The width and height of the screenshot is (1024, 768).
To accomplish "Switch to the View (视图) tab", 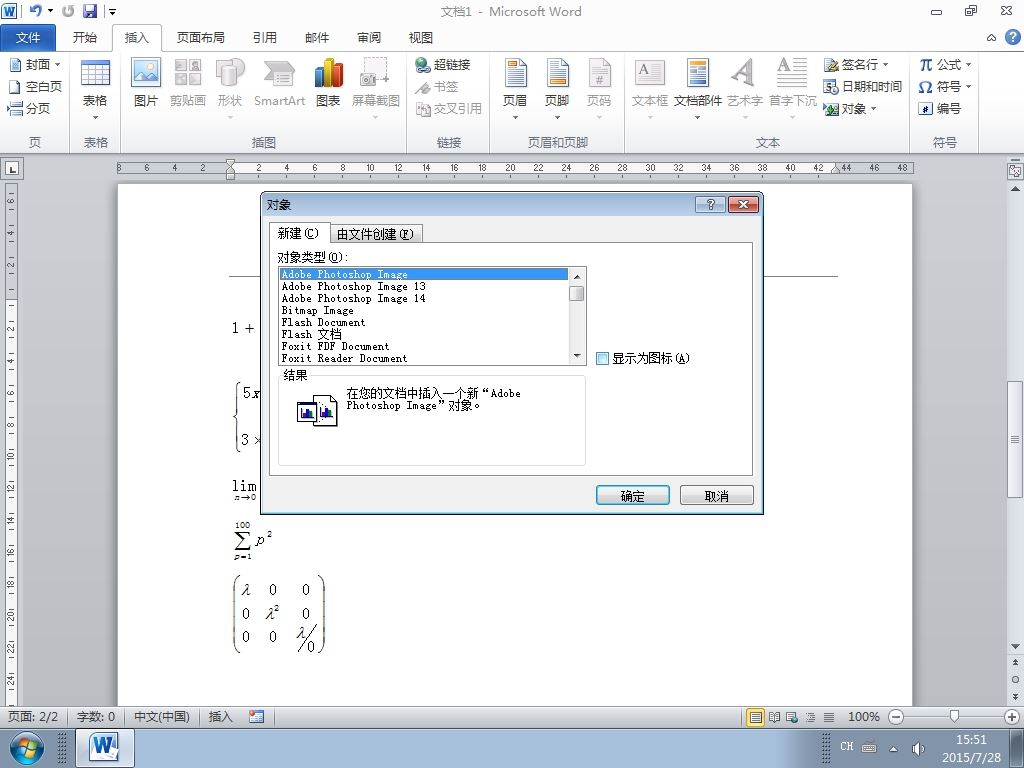I will (421, 38).
